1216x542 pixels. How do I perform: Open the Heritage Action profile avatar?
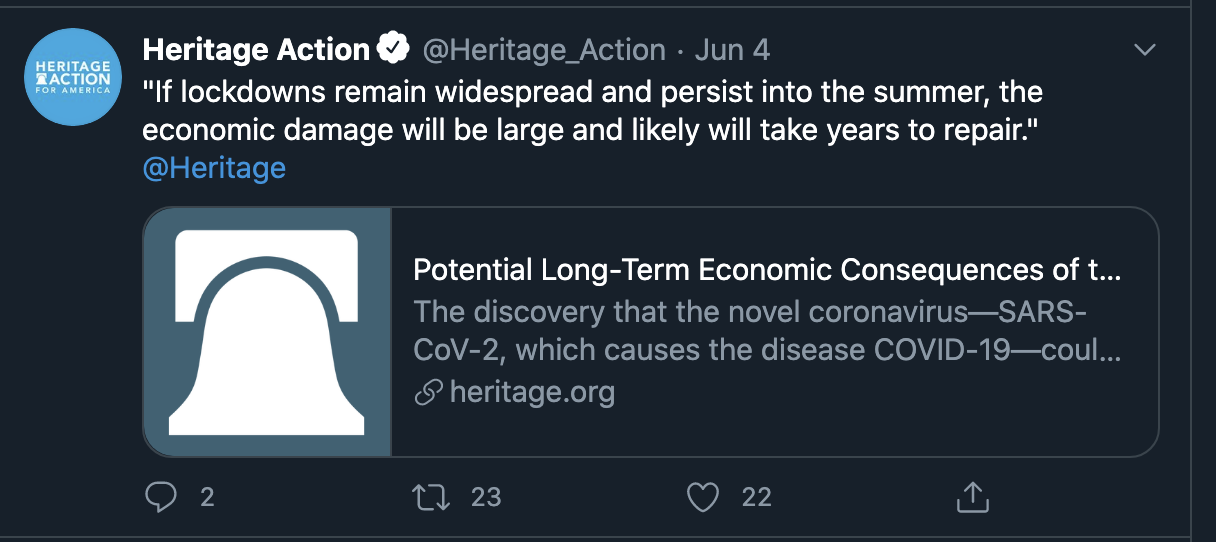73,76
